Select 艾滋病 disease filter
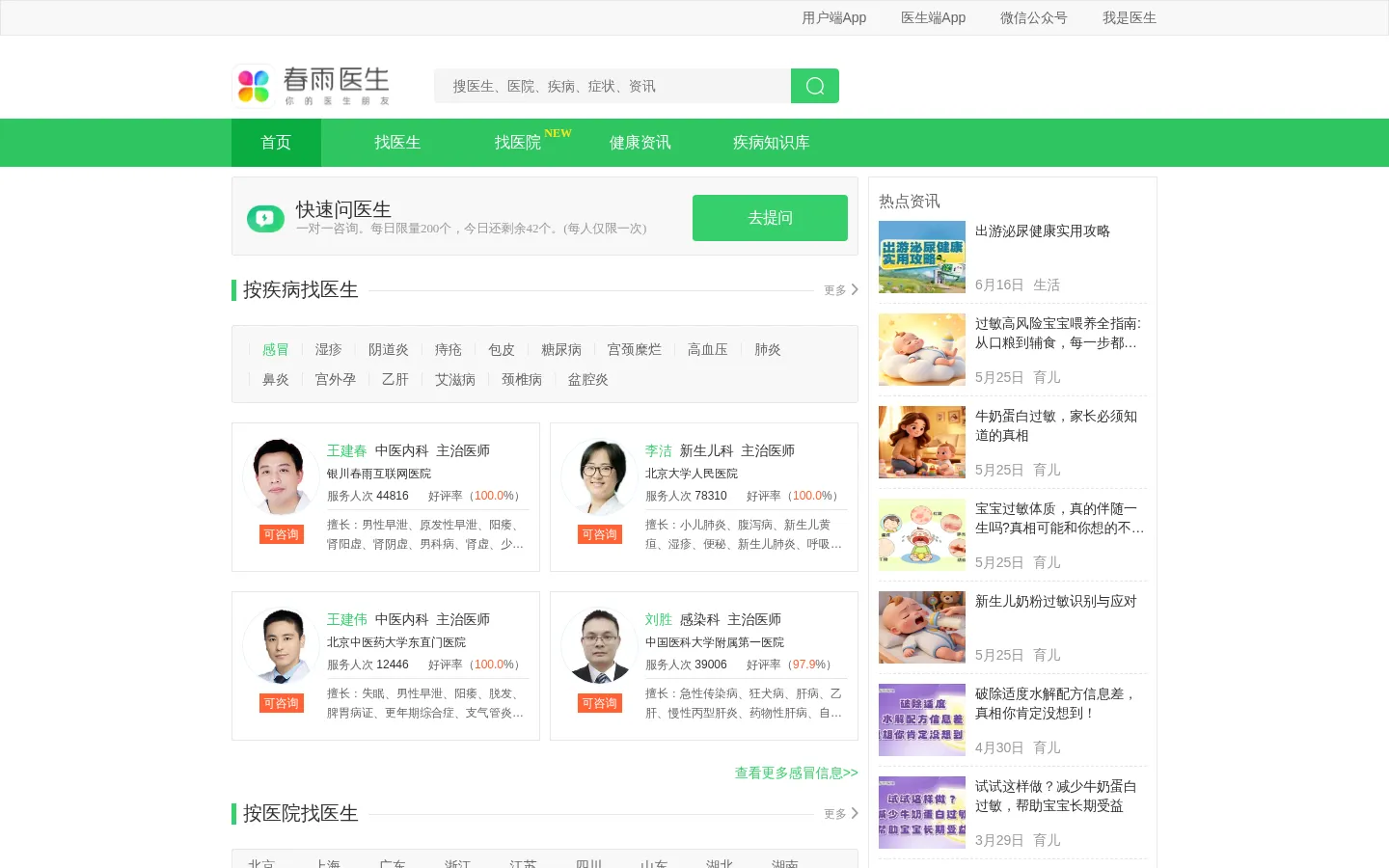This screenshot has height=868, width=1389. click(x=455, y=379)
